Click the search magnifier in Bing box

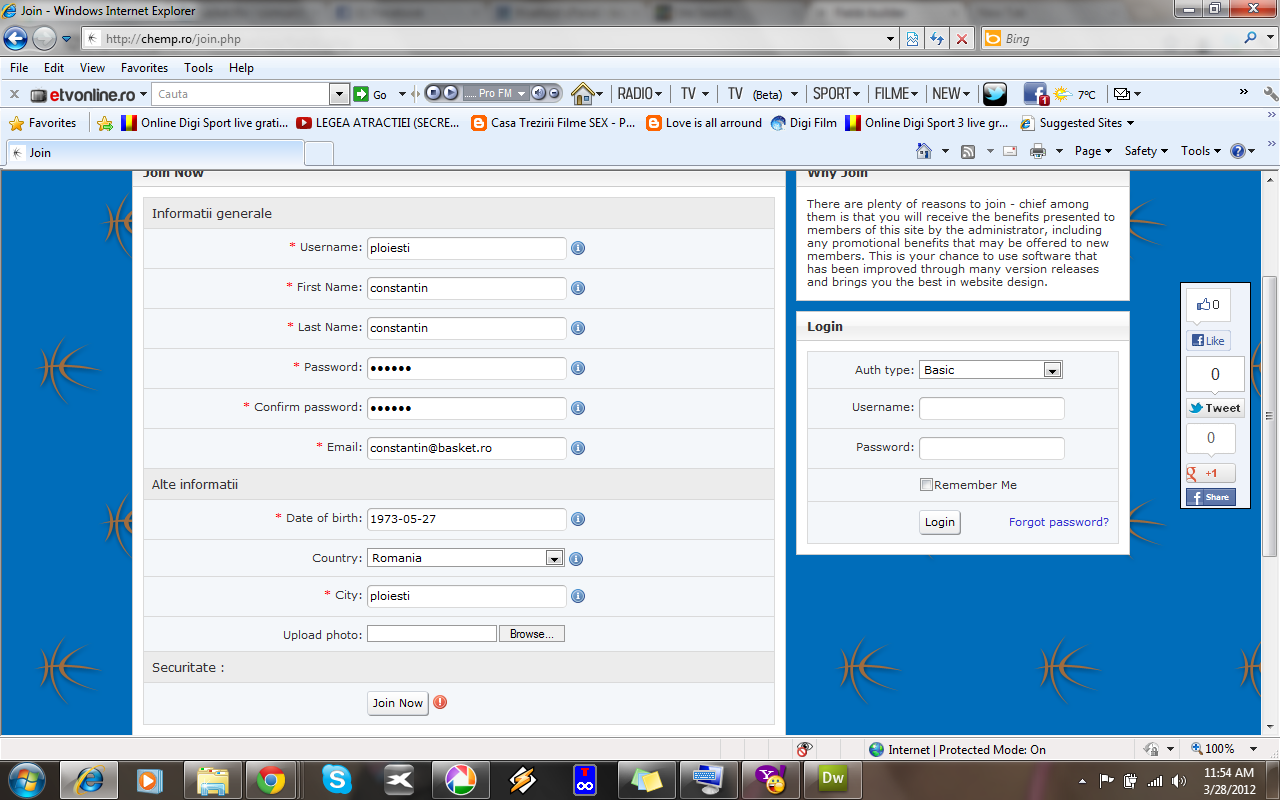[x=1250, y=39]
